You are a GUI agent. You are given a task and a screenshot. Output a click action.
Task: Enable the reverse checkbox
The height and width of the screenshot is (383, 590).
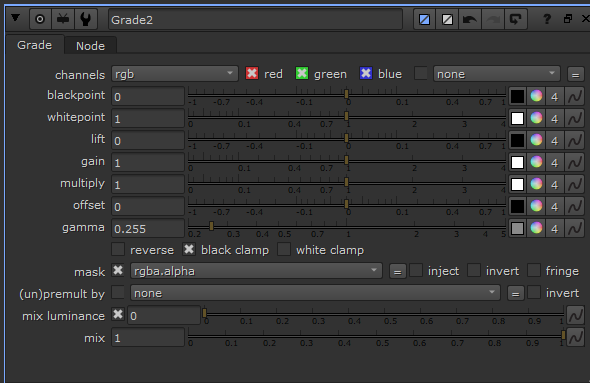coord(118,249)
